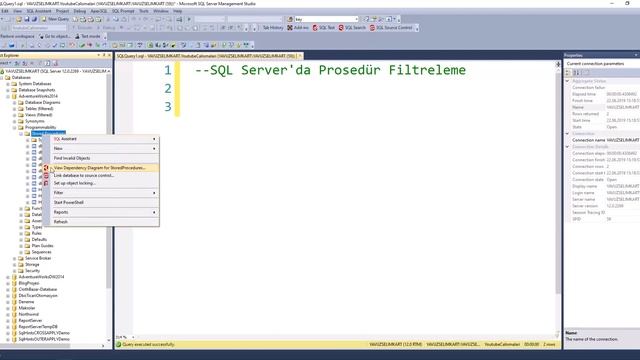640x360 pixels.
Task: Select the Deneme database
Action: click(26, 302)
